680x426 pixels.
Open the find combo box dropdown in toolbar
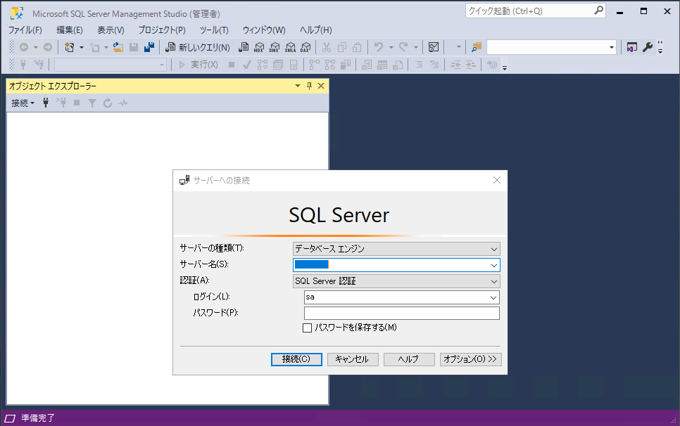point(611,47)
